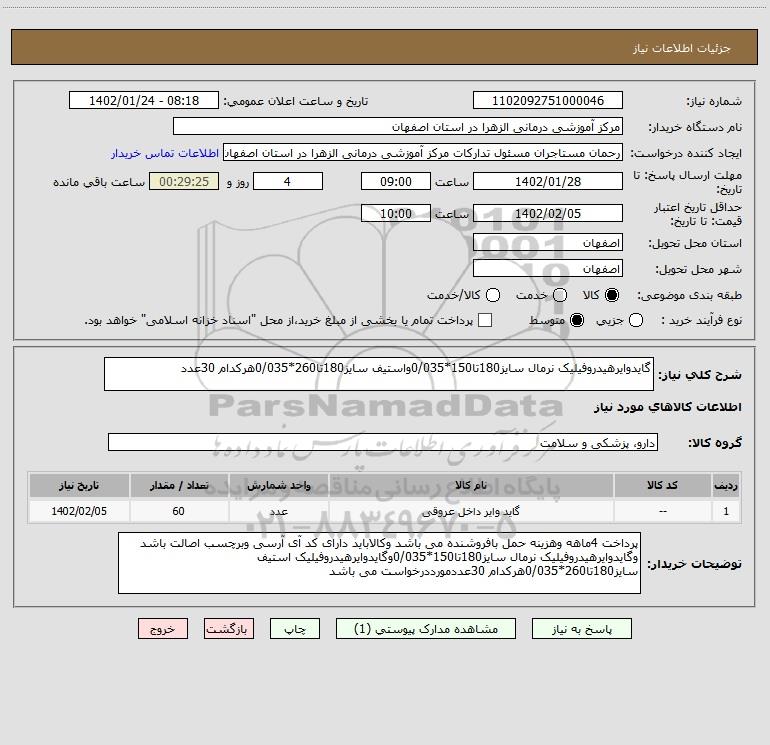Click the validity time field 10:00
This screenshot has height=745, width=770.
(396, 213)
